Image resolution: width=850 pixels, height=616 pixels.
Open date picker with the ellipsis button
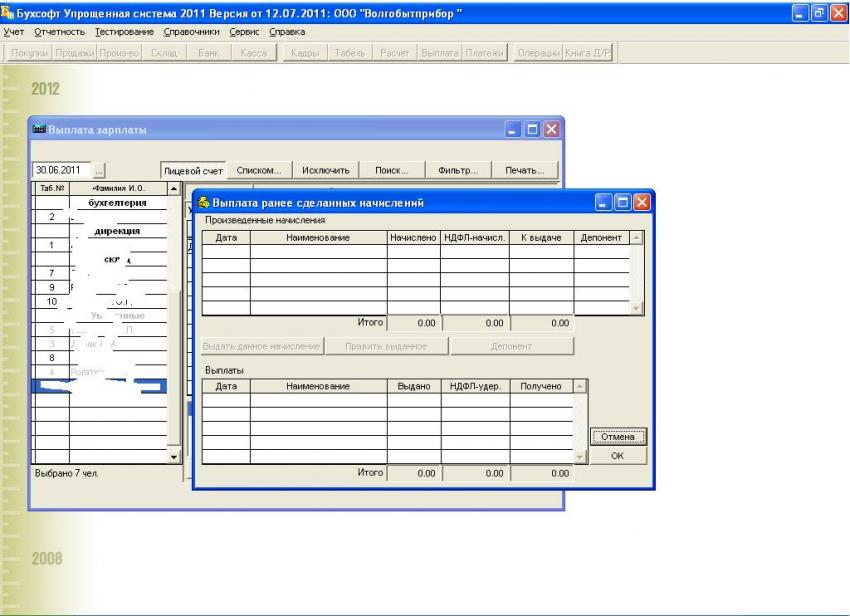click(99, 170)
